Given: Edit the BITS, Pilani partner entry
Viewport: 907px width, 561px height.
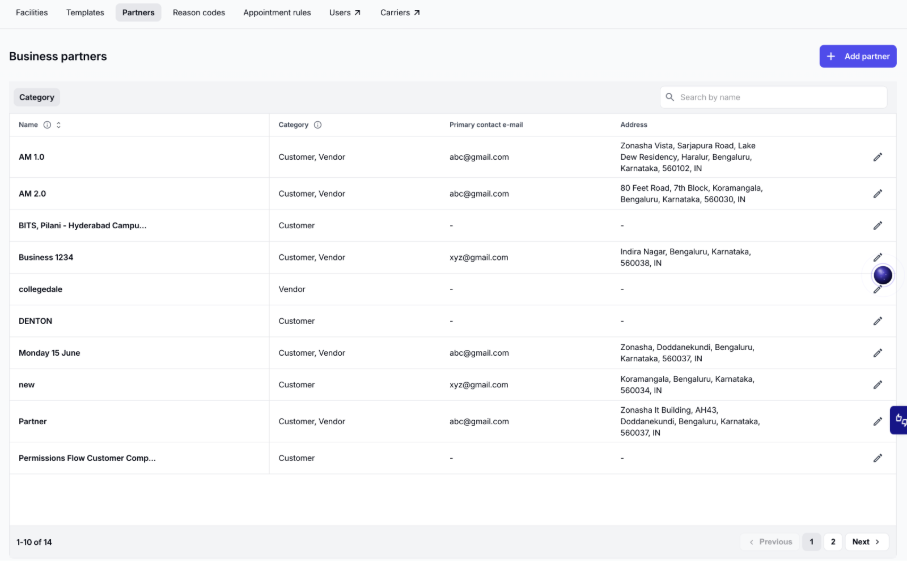Looking at the screenshot, I should pyautogui.click(x=877, y=226).
